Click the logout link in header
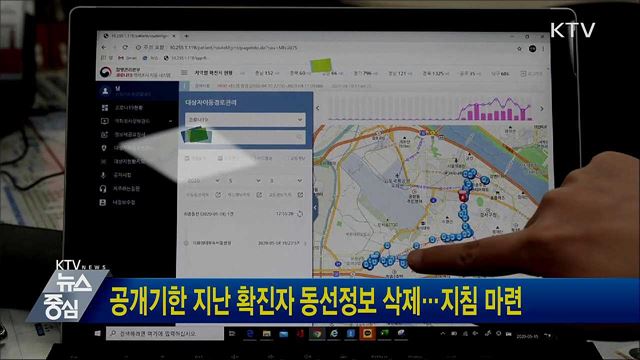Screen dimensions: 640x360 [531, 74]
